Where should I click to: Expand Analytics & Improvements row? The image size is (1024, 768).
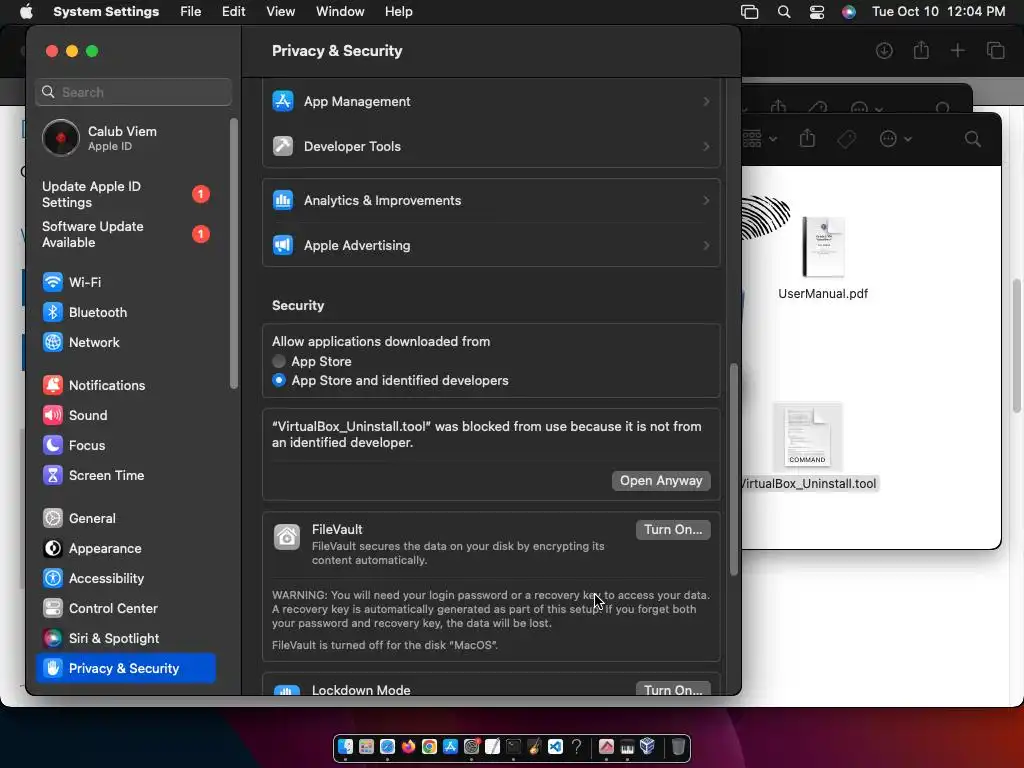point(491,200)
